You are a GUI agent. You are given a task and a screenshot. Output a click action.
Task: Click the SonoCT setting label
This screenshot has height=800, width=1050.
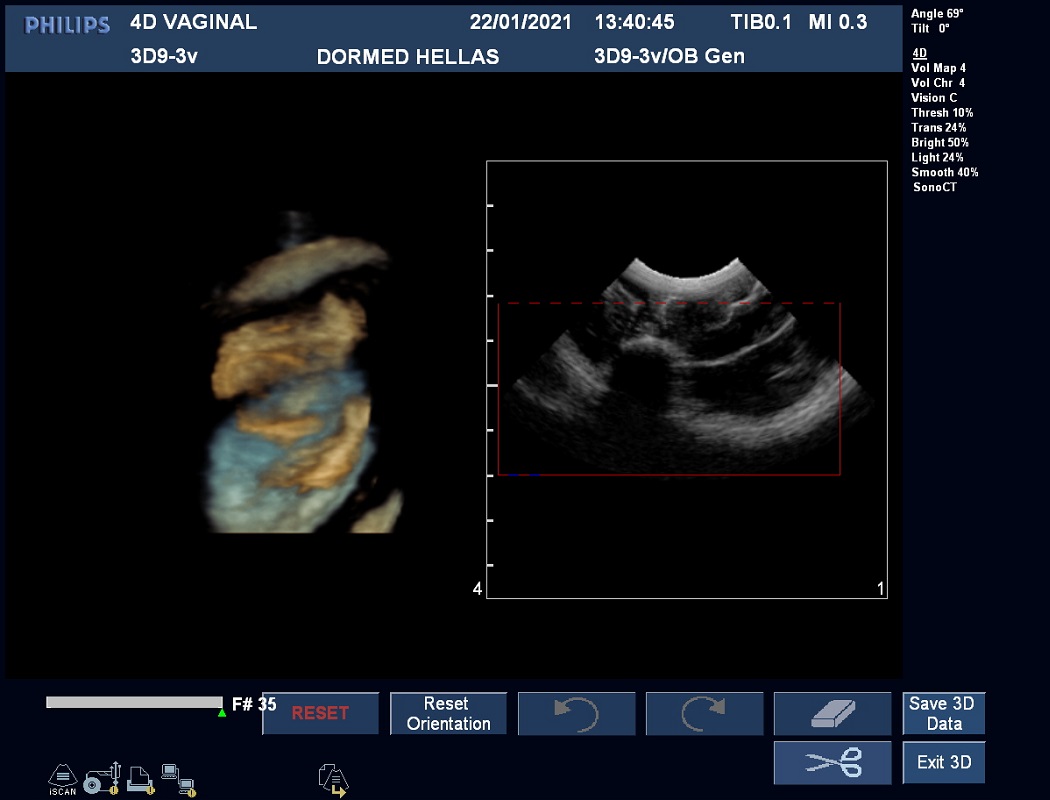point(934,188)
